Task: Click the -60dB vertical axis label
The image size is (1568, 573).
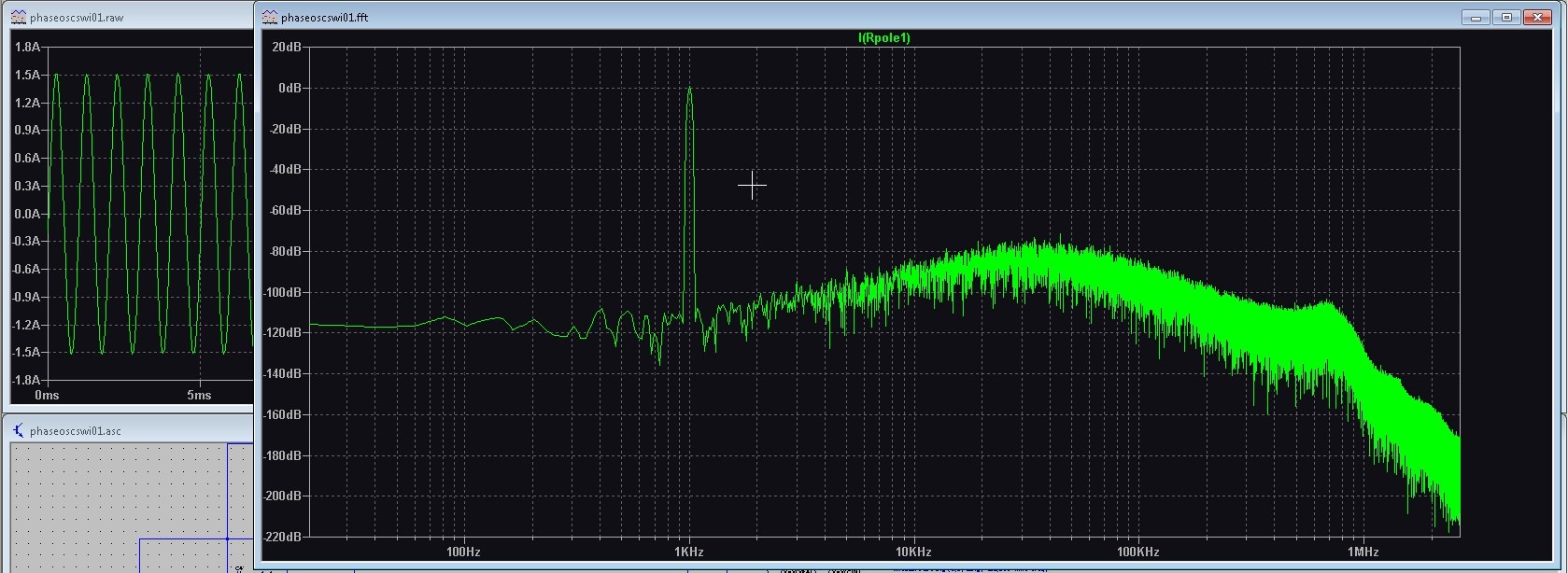Action: click(x=285, y=211)
